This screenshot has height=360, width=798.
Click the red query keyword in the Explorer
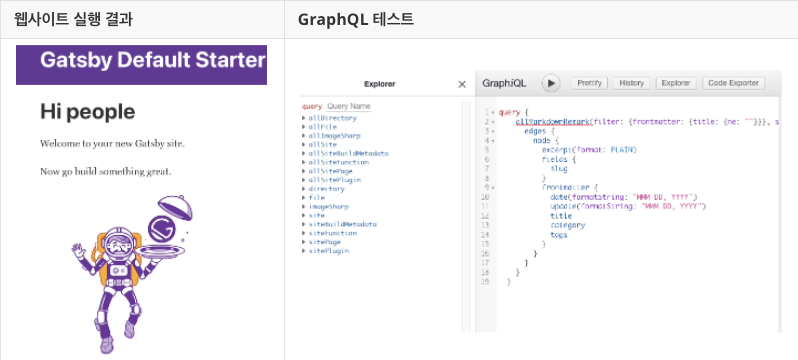pyautogui.click(x=312, y=106)
